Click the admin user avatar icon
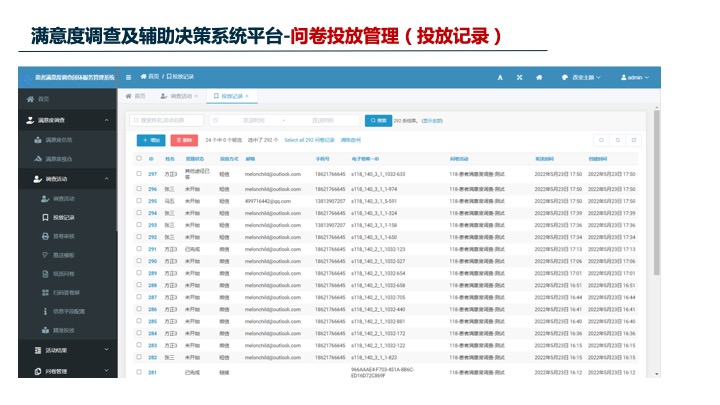The height and width of the screenshot is (405, 720). pyautogui.click(x=624, y=78)
